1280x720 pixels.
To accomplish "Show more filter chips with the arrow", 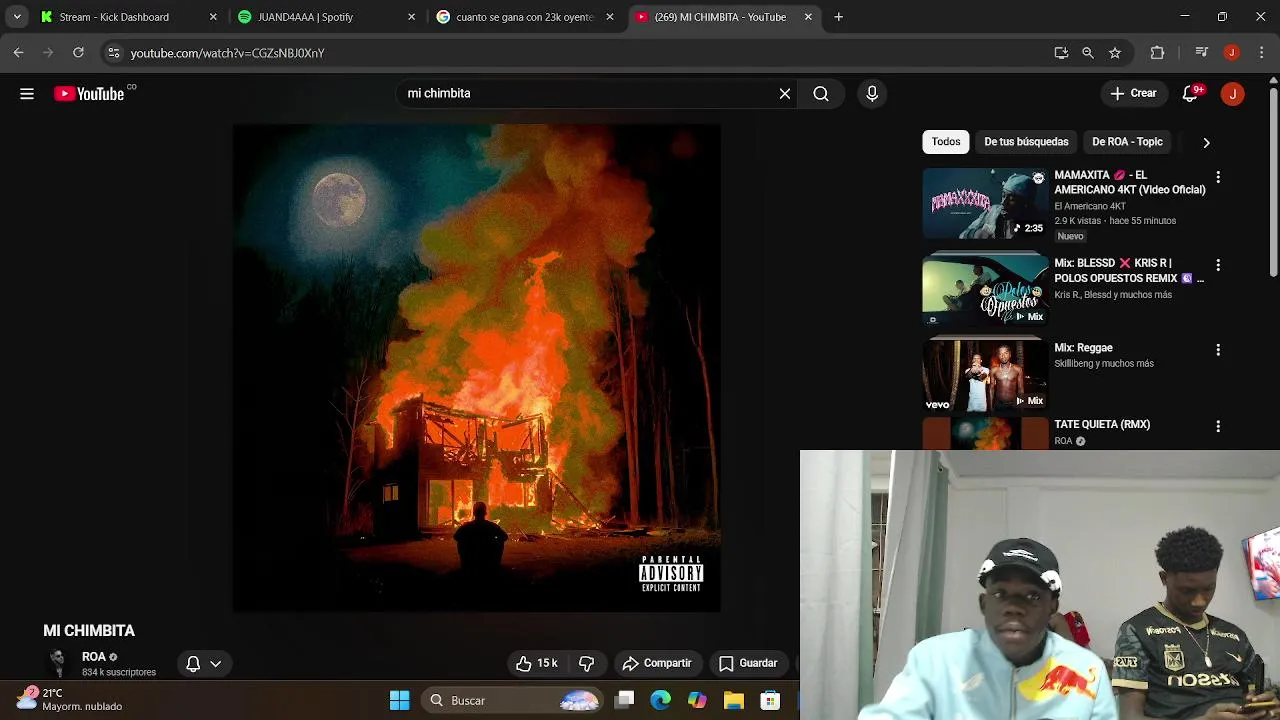I will pyautogui.click(x=1206, y=142).
